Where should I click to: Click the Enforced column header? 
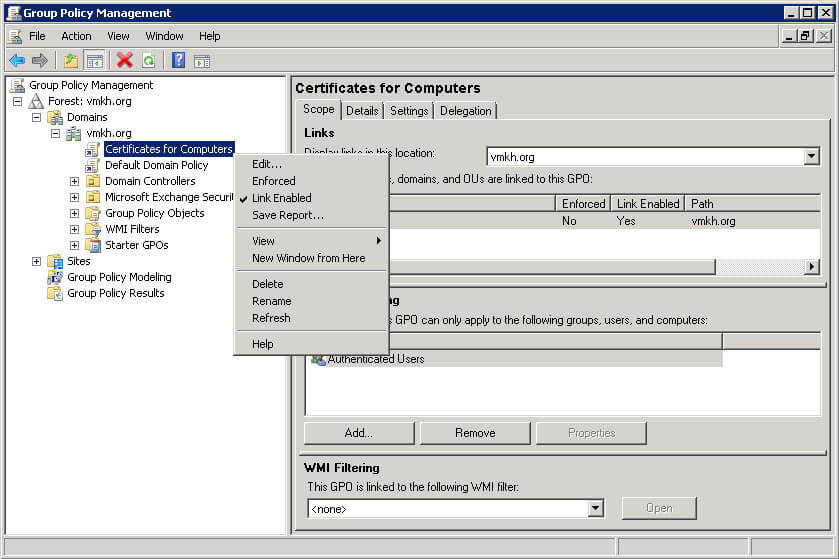(583, 204)
